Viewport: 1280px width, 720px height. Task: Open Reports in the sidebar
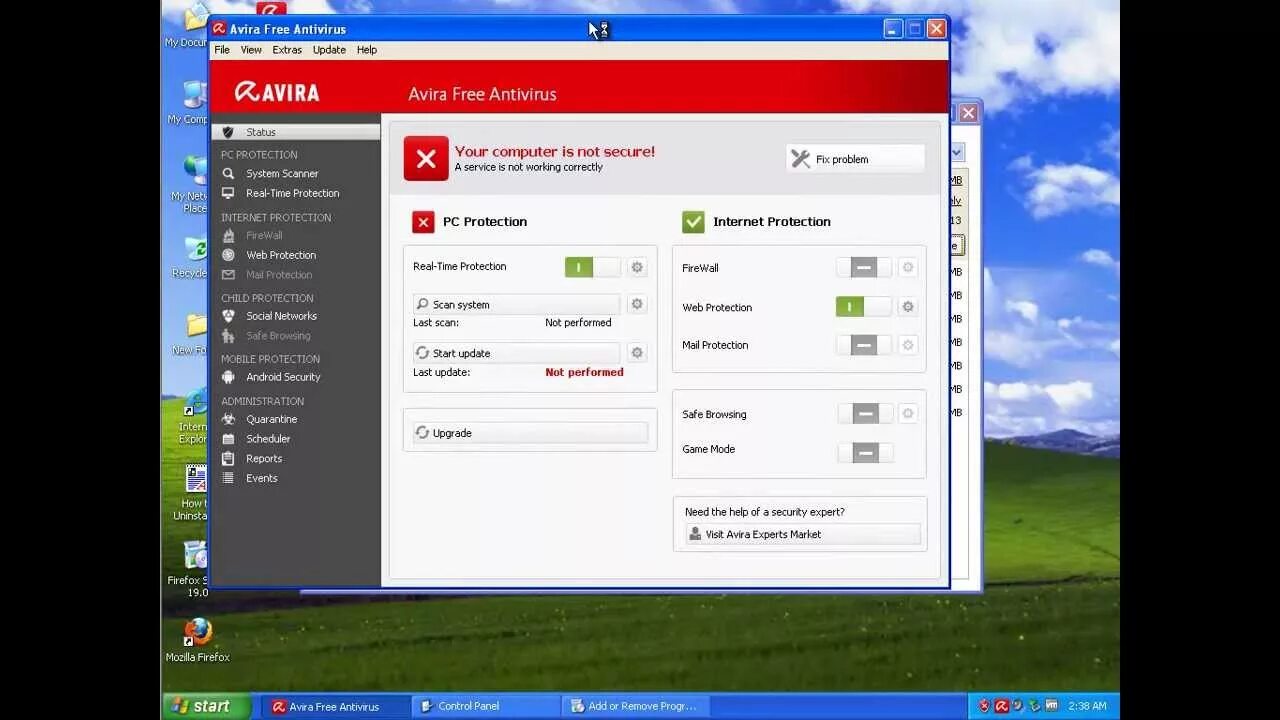[x=264, y=459]
